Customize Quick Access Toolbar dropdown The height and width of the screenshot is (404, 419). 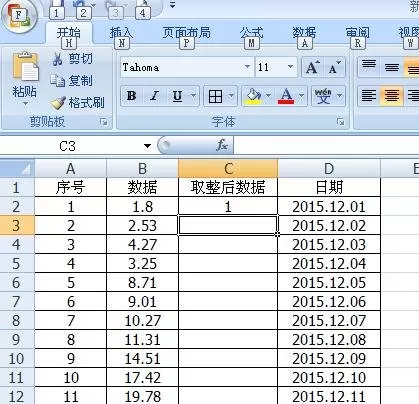(172, 5)
